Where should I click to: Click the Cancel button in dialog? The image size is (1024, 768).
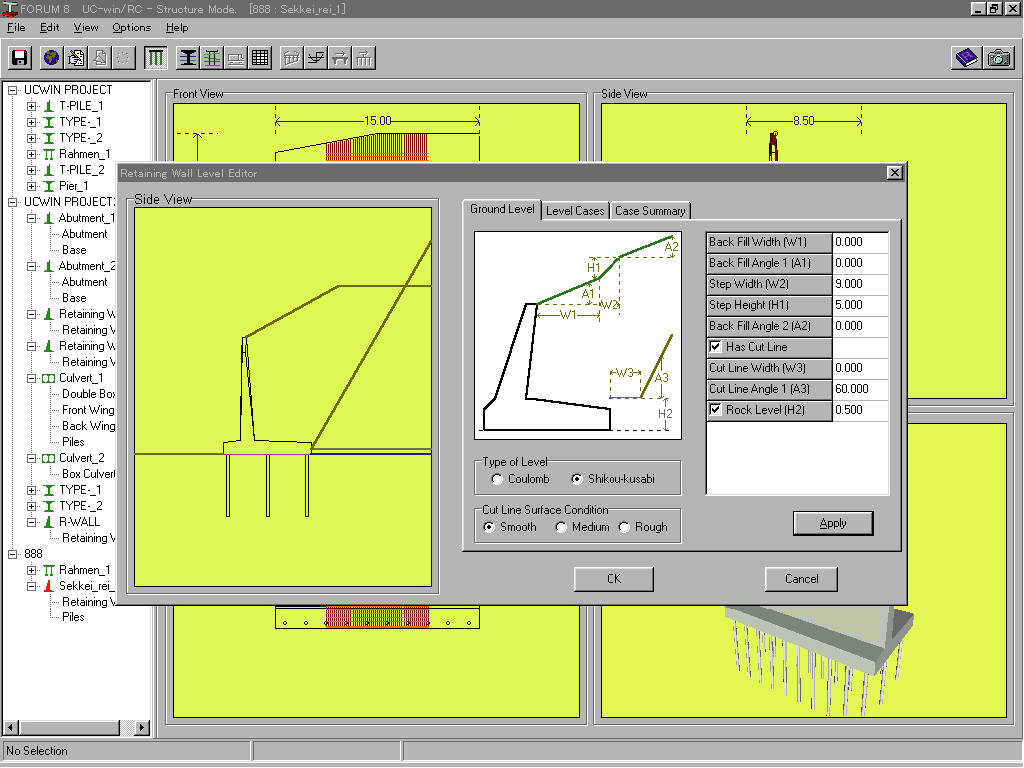801,579
